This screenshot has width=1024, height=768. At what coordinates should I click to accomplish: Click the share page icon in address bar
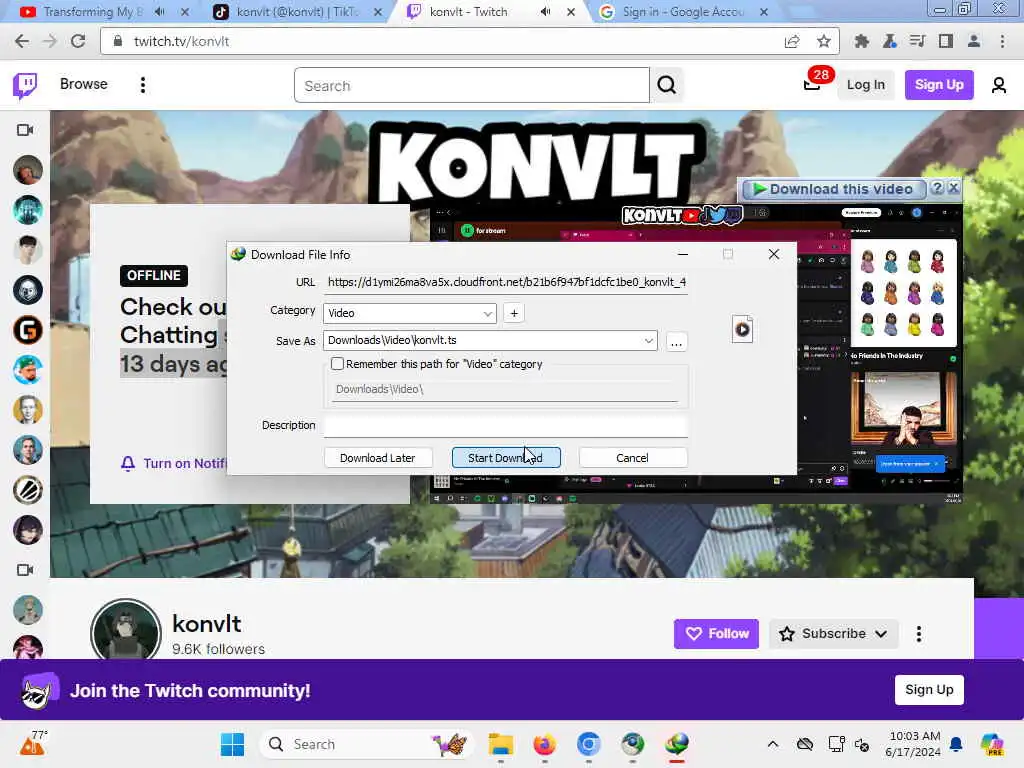(x=792, y=41)
